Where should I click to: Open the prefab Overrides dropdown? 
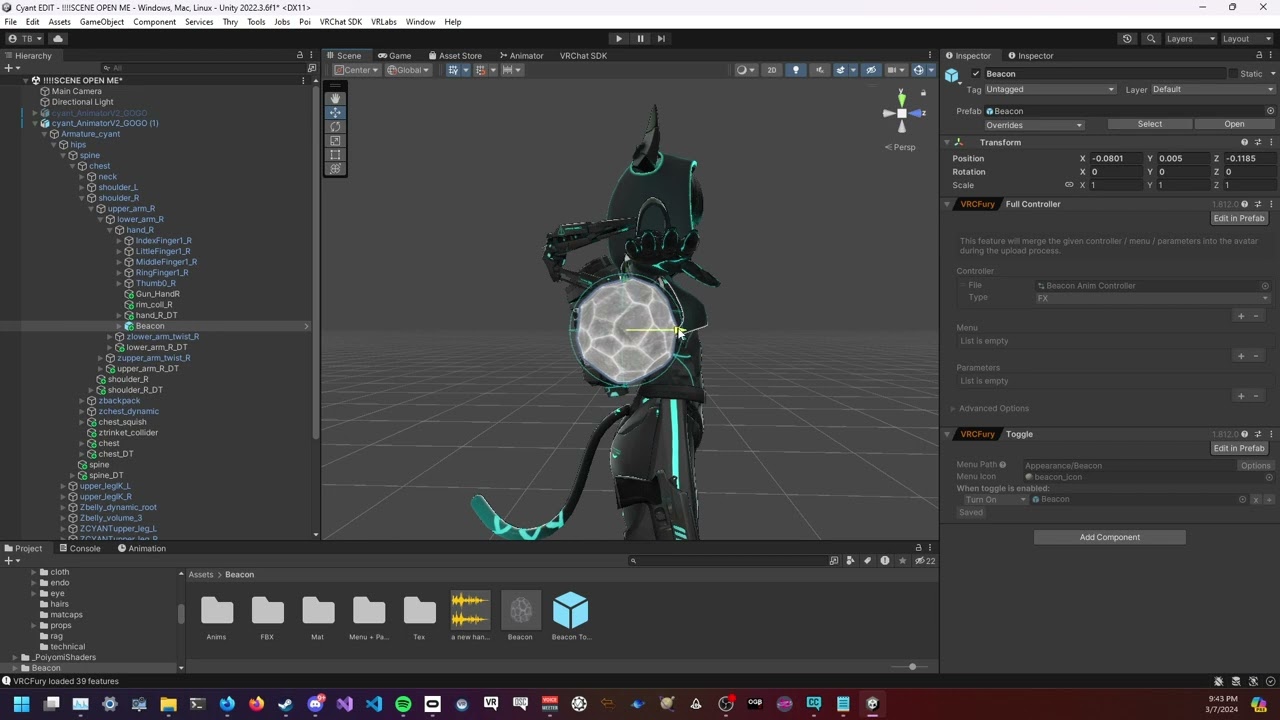click(x=1034, y=125)
